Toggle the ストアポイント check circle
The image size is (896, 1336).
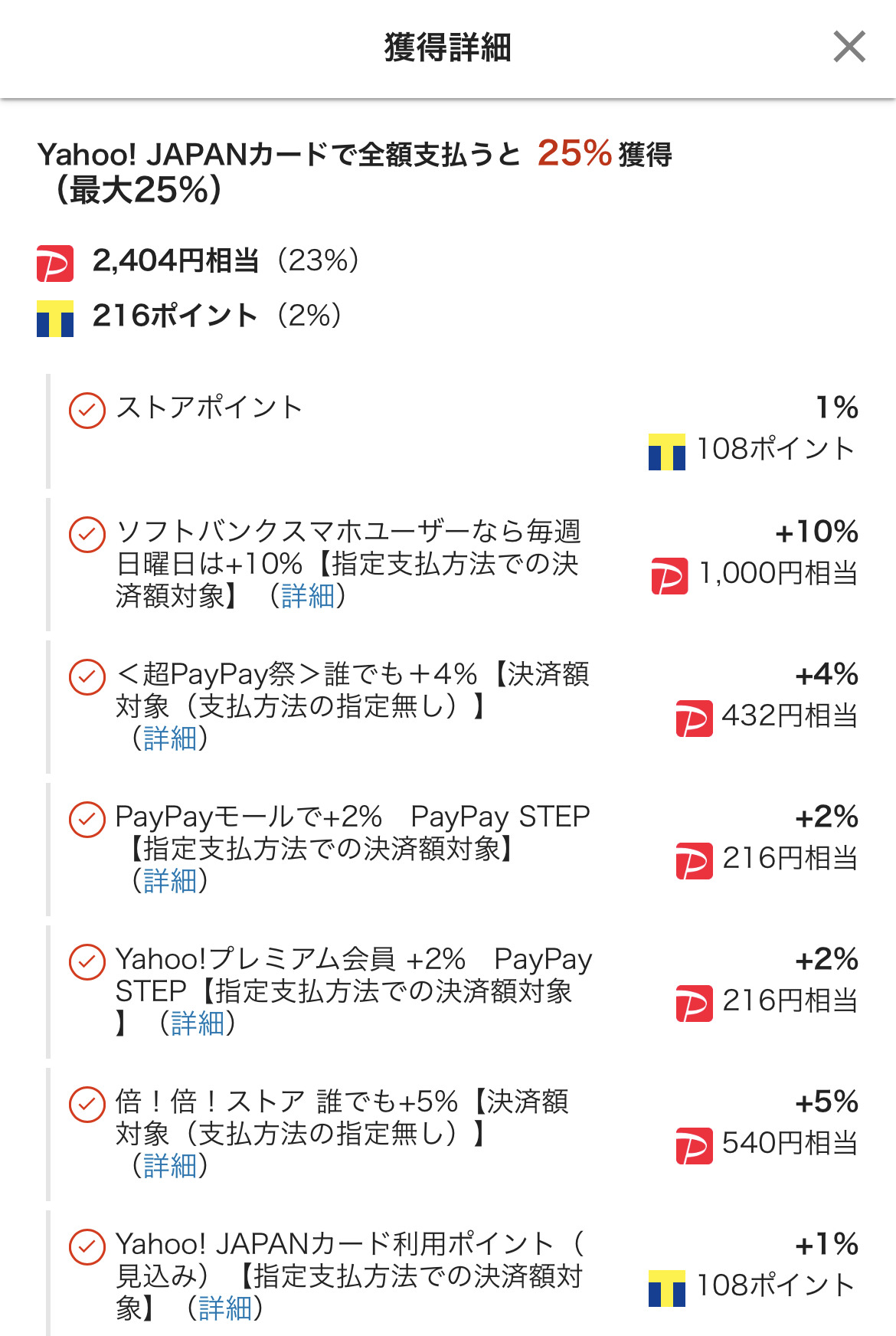coord(87,410)
